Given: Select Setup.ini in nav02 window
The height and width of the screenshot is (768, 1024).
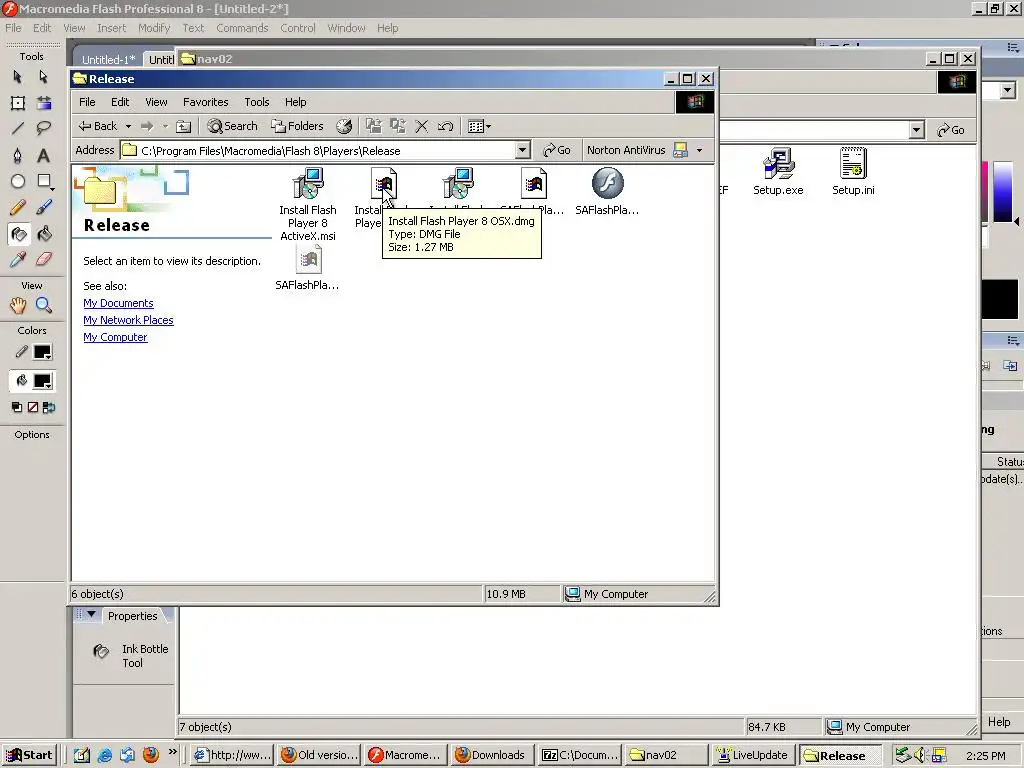Looking at the screenshot, I should pyautogui.click(x=853, y=172).
